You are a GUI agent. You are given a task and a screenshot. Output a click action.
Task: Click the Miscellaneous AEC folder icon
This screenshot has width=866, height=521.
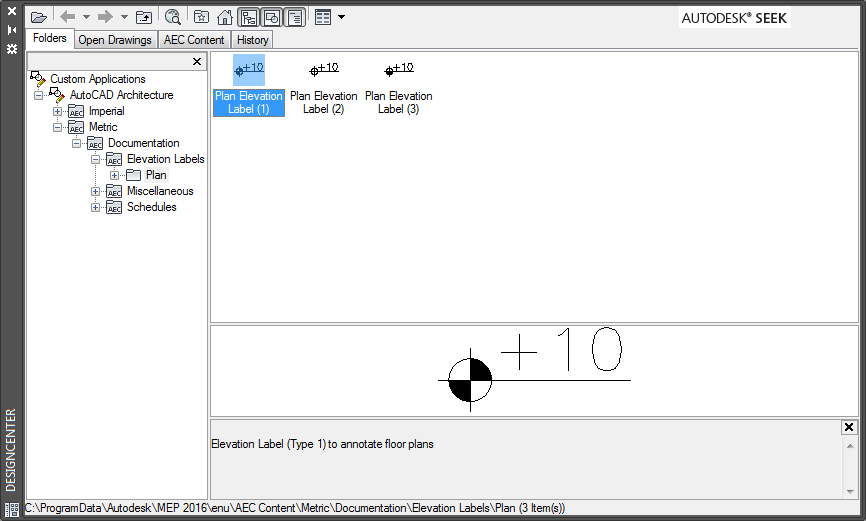(114, 192)
